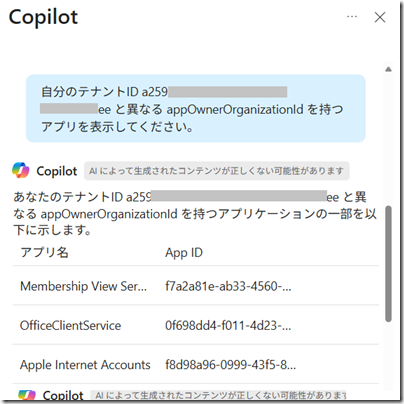The height and width of the screenshot is (404, 404).
Task: Click App ID 0f698dd4-f011-4d23-...
Action: [x=228, y=325]
